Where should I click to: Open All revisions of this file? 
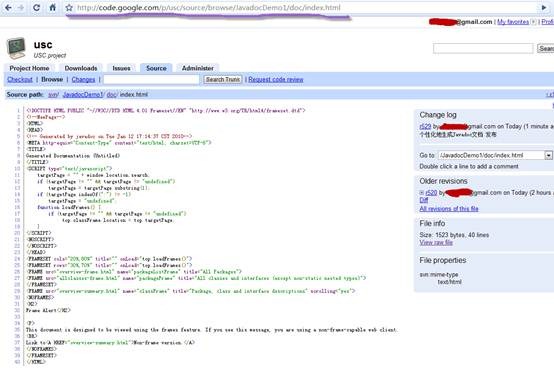click(449, 209)
